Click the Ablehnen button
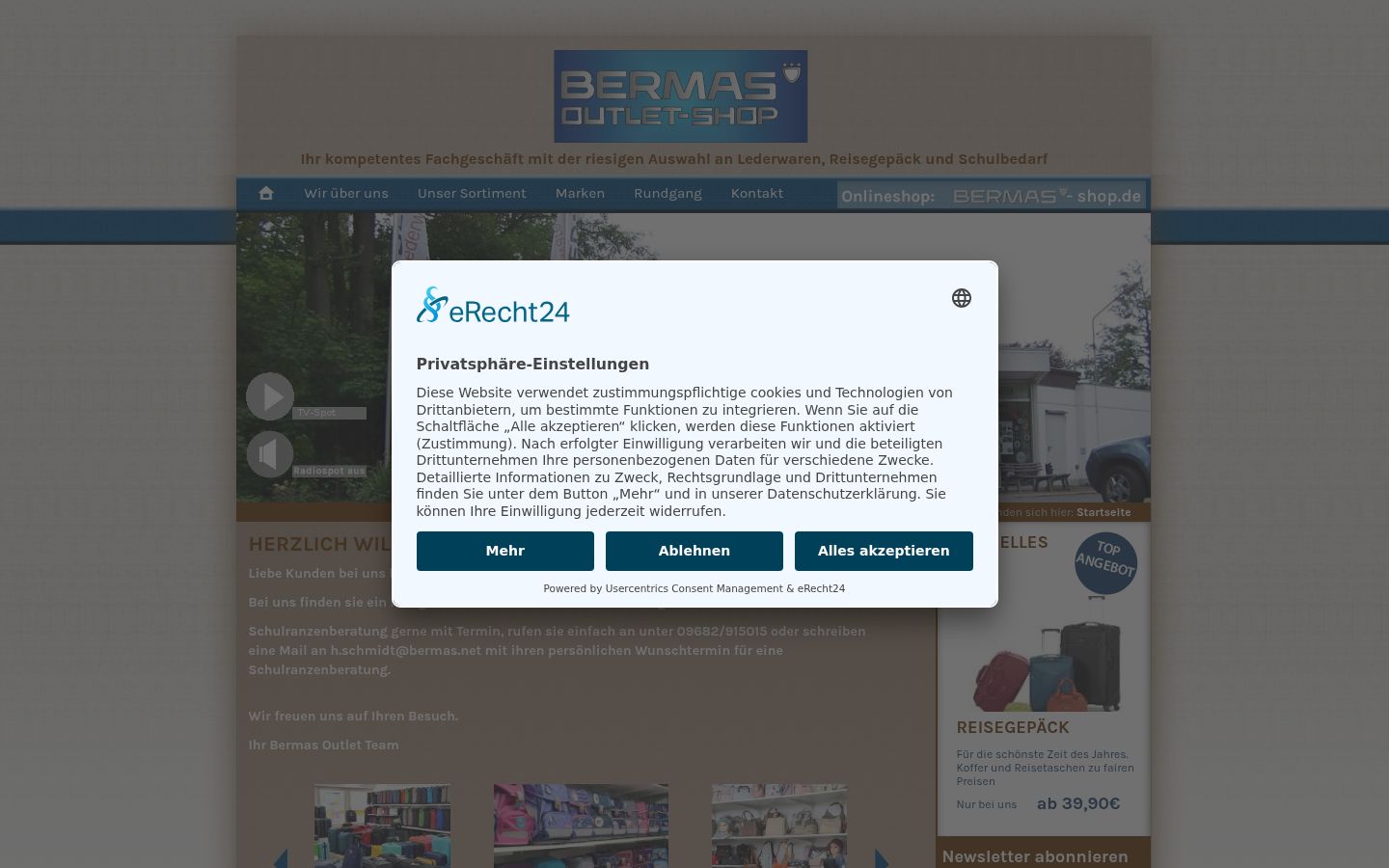 694,551
